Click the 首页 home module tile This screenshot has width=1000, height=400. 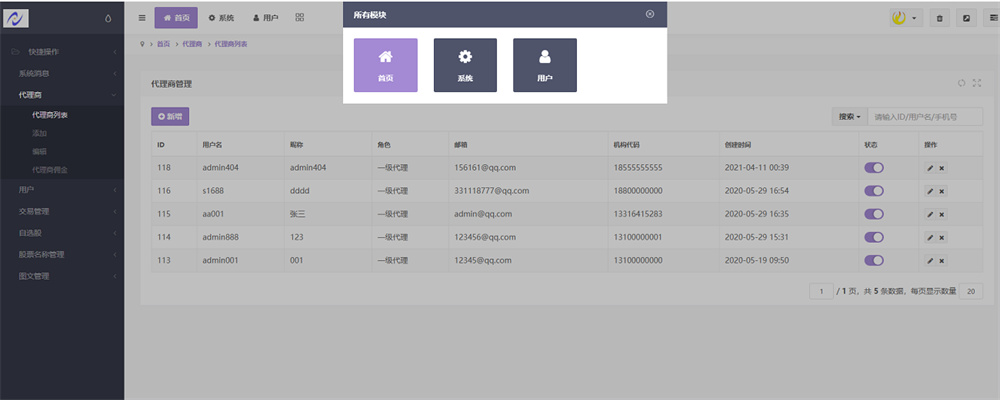click(385, 65)
